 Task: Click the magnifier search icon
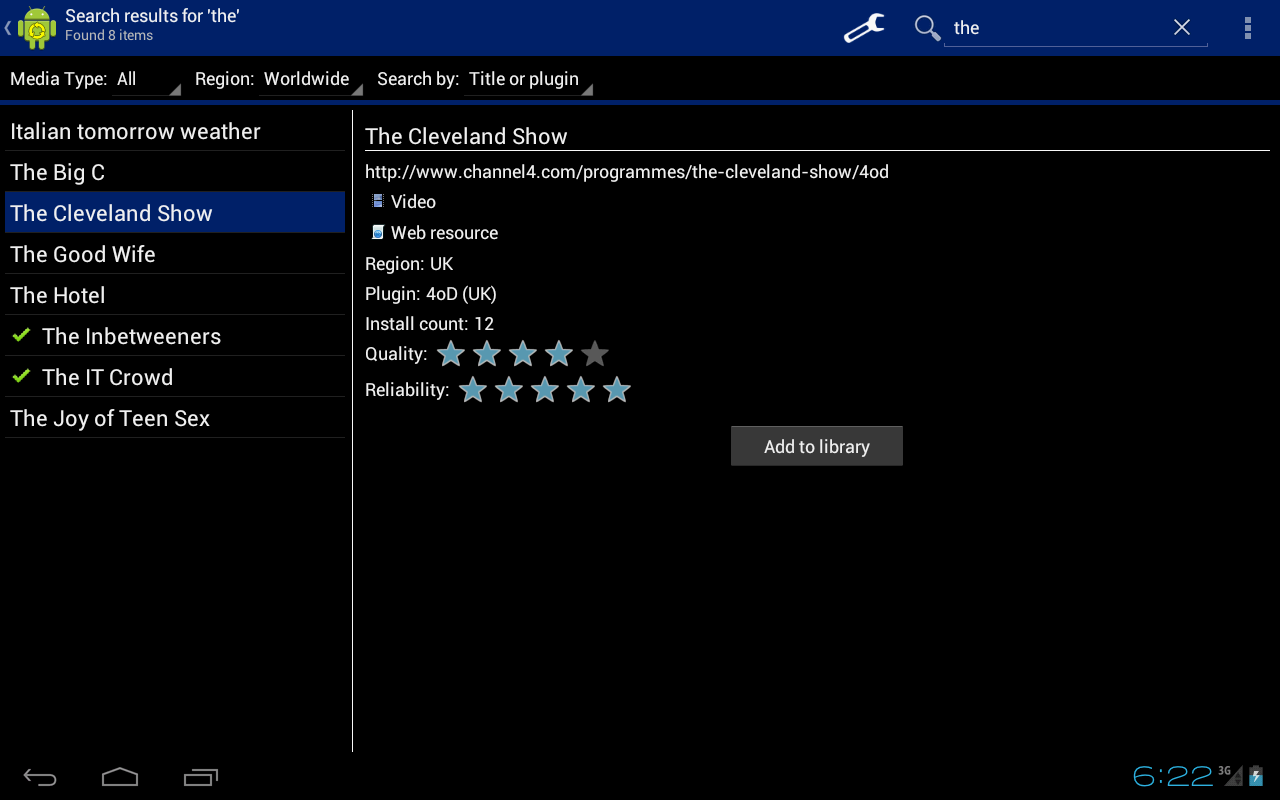pyautogui.click(x=926, y=28)
